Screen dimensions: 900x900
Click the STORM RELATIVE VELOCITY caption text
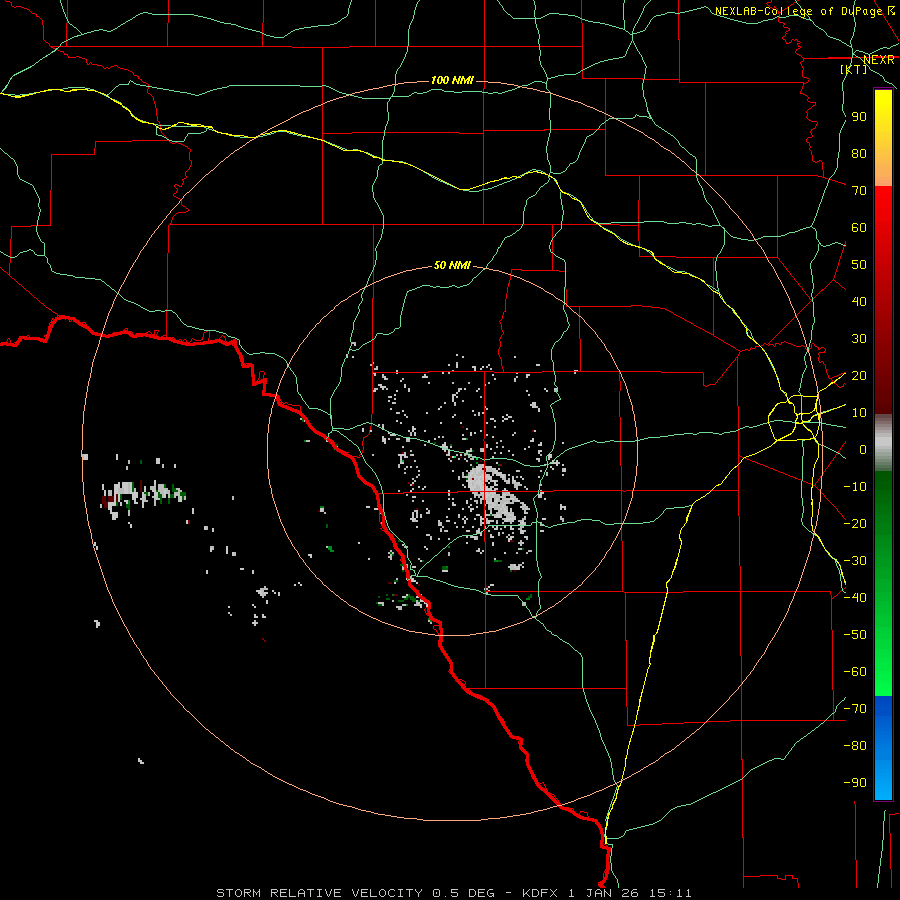[319, 893]
